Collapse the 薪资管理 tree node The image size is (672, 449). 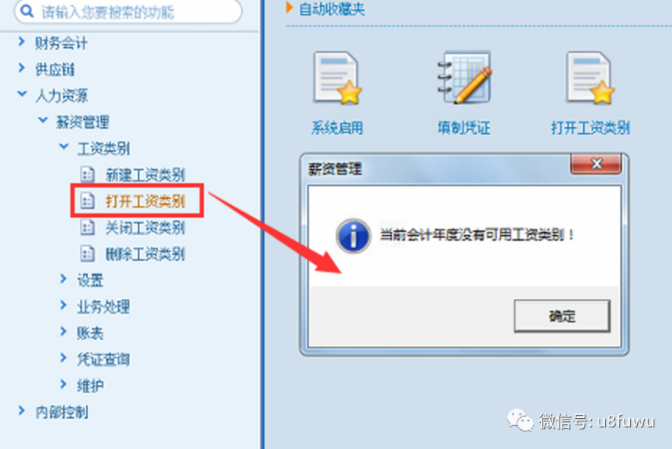point(42,120)
